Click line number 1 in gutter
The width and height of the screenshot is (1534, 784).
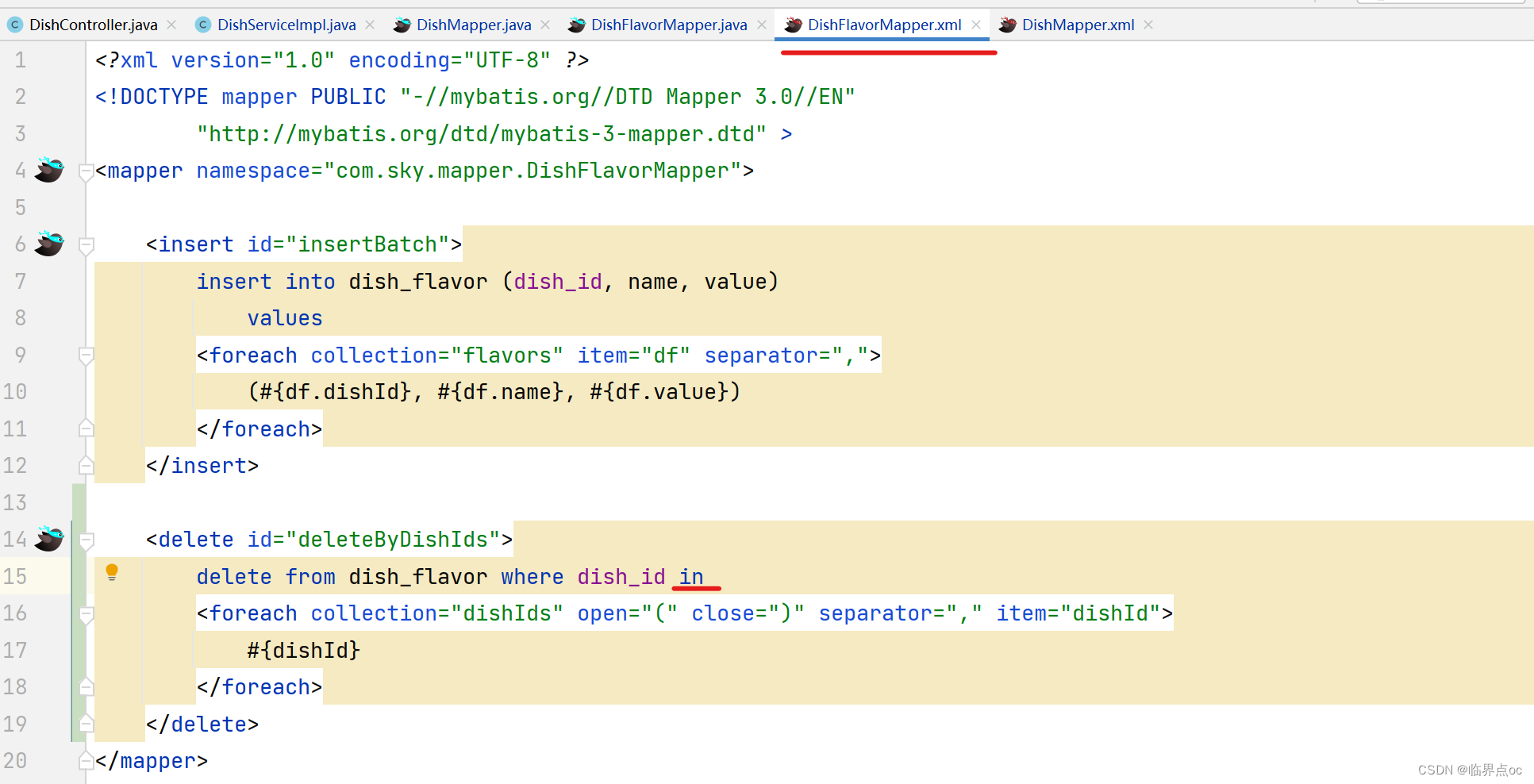point(21,60)
